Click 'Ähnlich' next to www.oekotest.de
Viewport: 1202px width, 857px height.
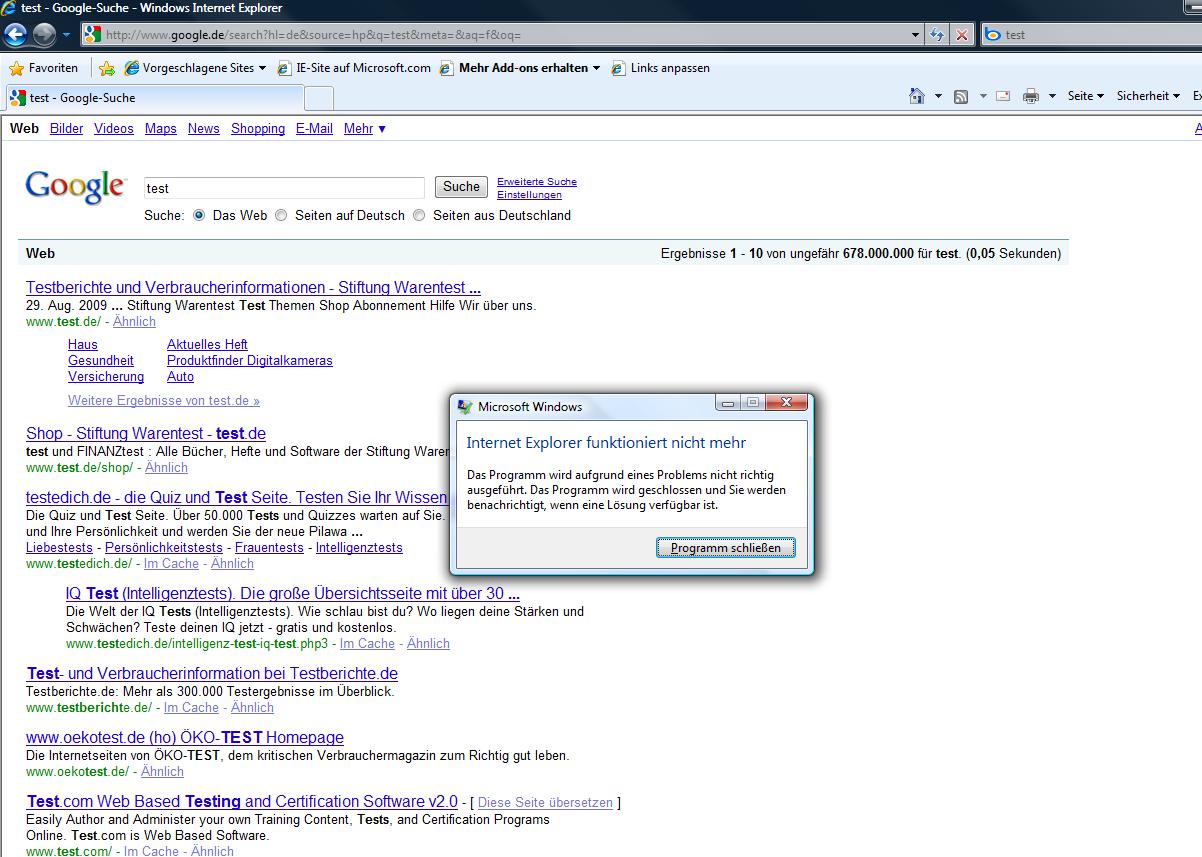162,772
